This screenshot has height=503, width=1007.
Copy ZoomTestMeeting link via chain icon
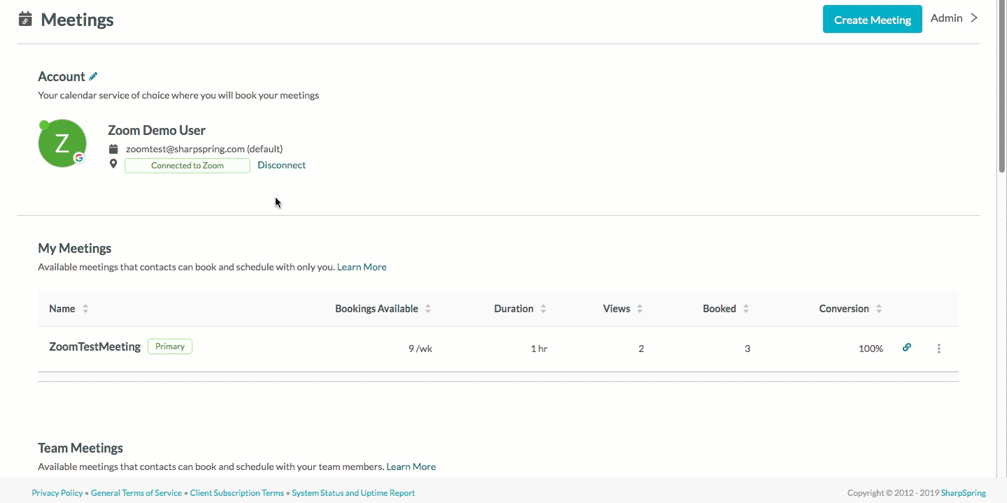(x=907, y=348)
